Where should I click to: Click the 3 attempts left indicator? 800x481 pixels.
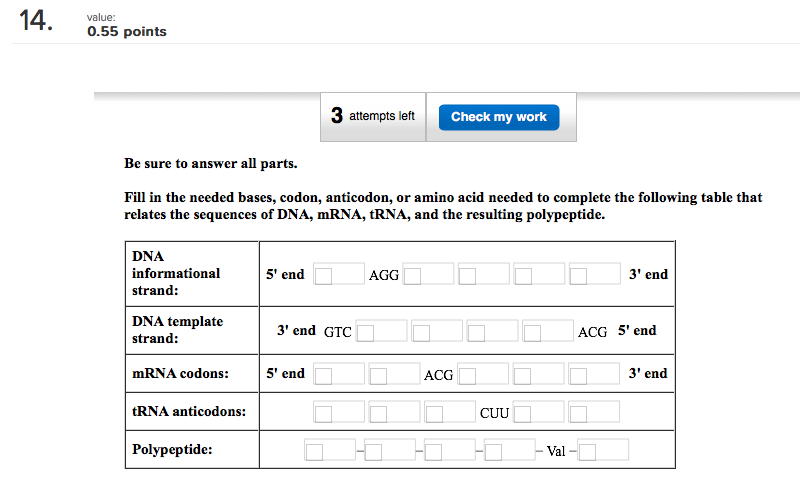click(x=373, y=117)
